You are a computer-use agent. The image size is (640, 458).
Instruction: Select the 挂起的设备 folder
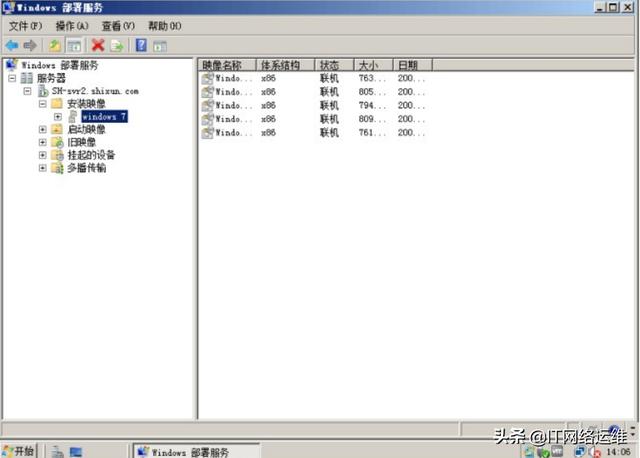click(91, 155)
